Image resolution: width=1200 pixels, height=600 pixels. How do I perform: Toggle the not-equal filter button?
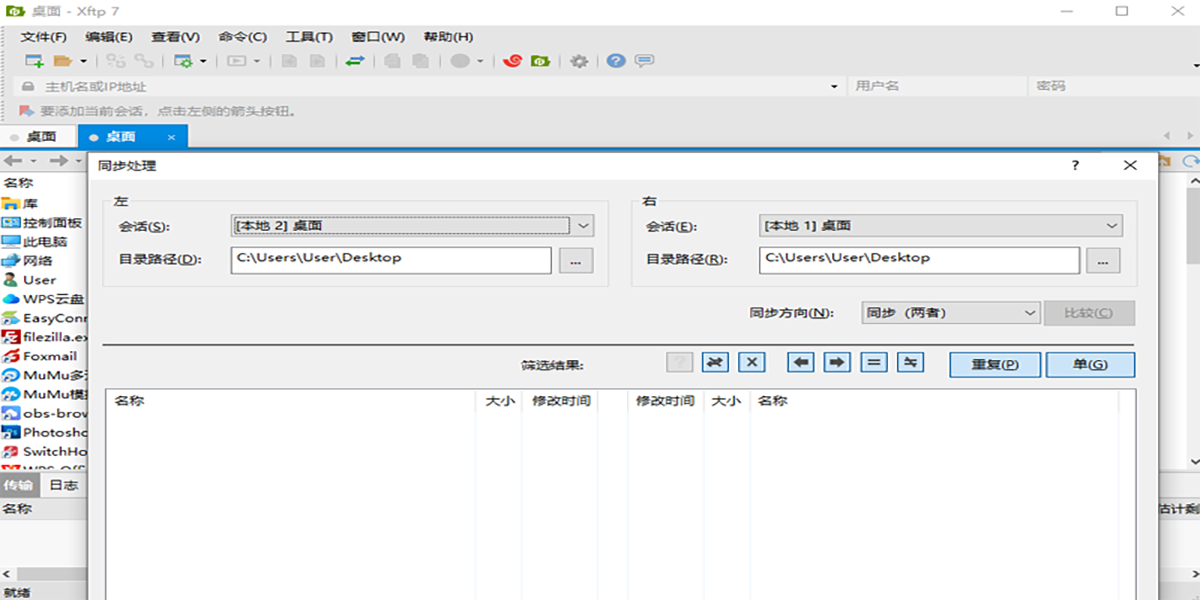pyautogui.click(x=910, y=362)
